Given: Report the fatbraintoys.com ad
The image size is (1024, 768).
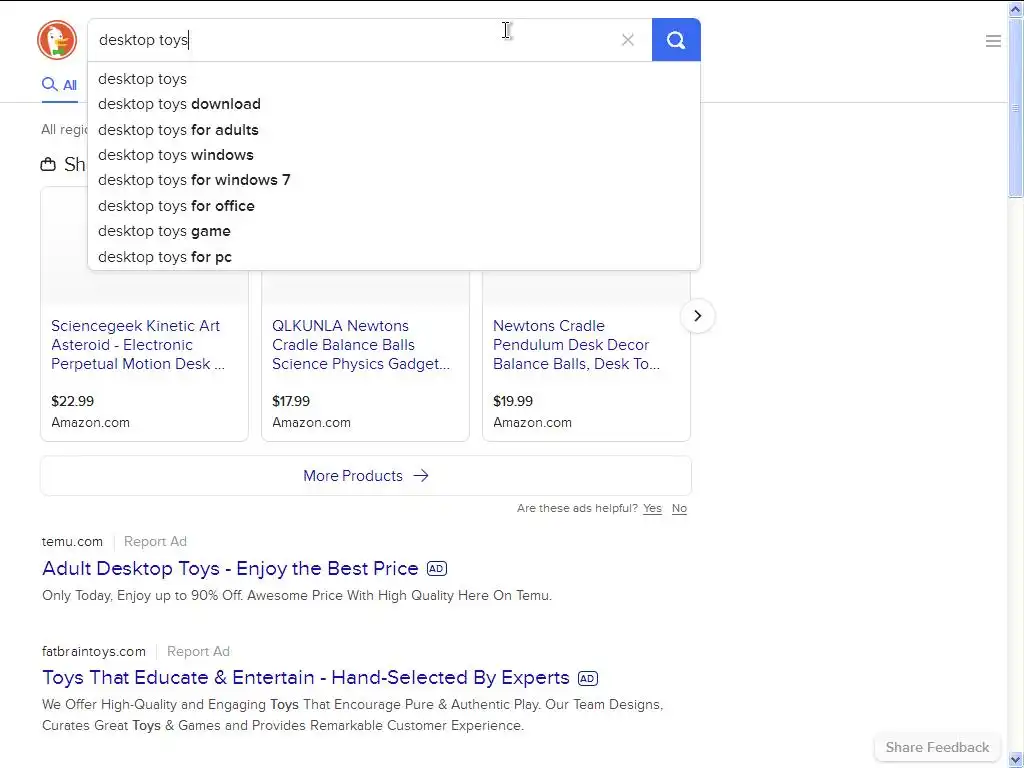Looking at the screenshot, I should click(199, 651).
